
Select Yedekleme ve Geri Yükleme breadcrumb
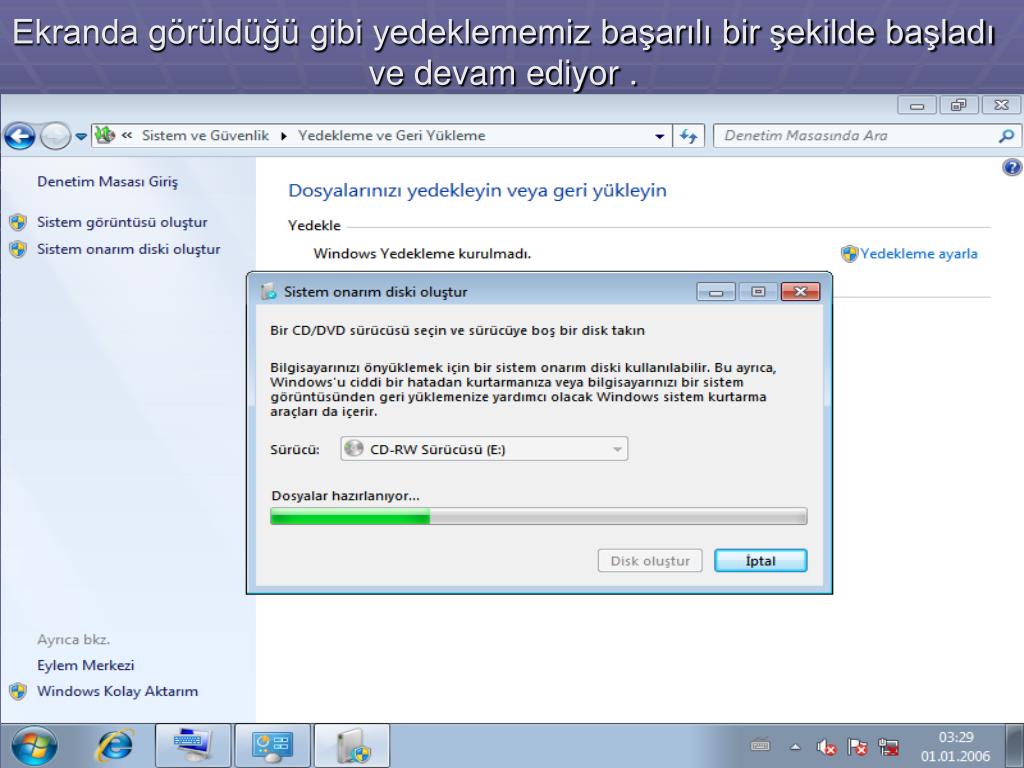(x=391, y=135)
